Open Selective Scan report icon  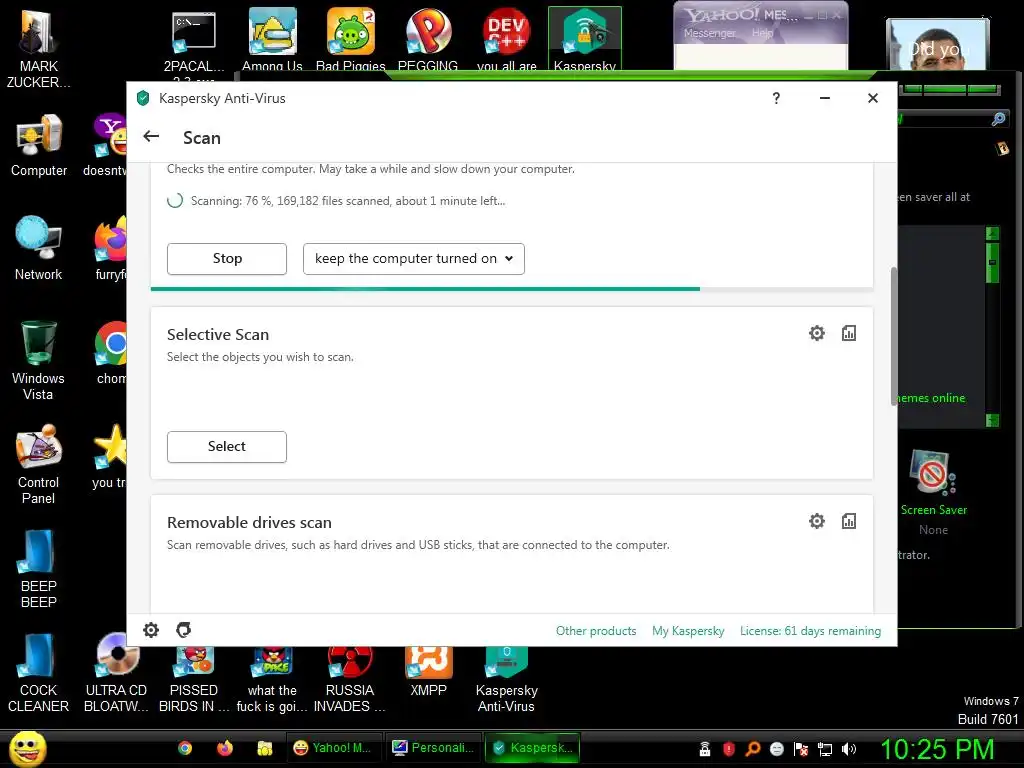[848, 333]
